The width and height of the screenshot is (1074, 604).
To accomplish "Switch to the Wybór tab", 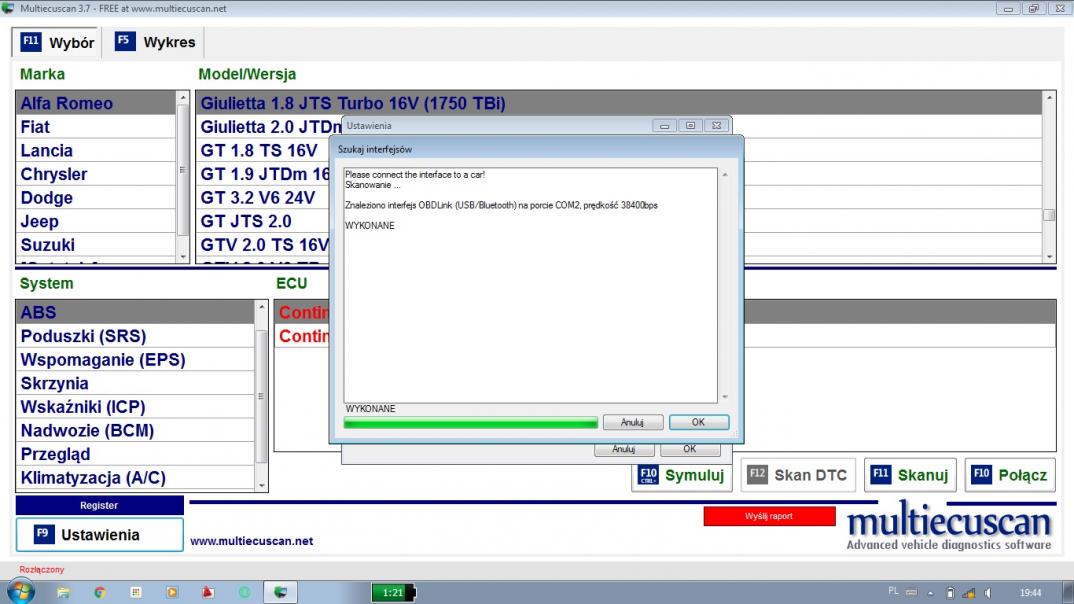I will point(57,42).
